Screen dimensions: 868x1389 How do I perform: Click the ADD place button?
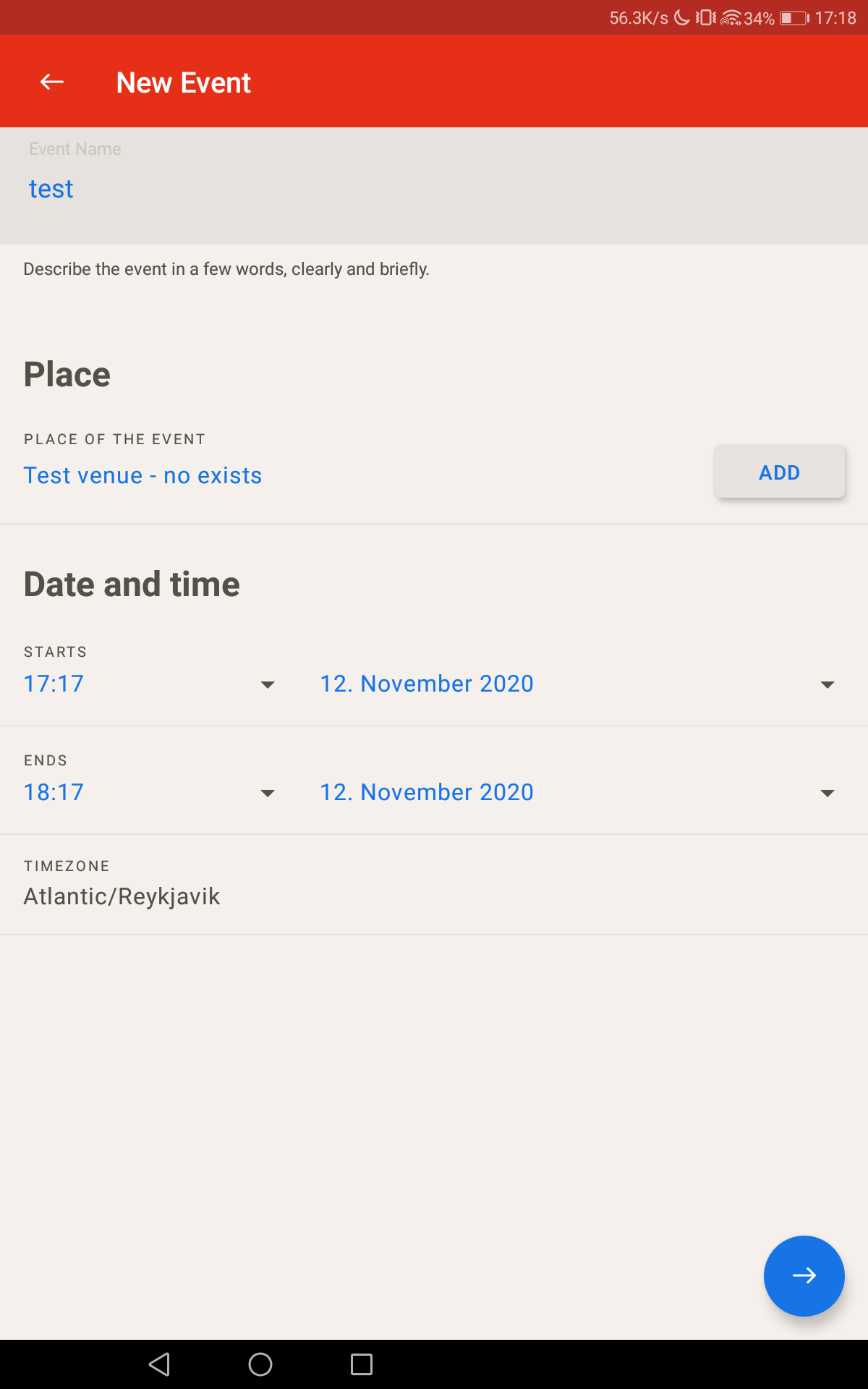point(779,472)
